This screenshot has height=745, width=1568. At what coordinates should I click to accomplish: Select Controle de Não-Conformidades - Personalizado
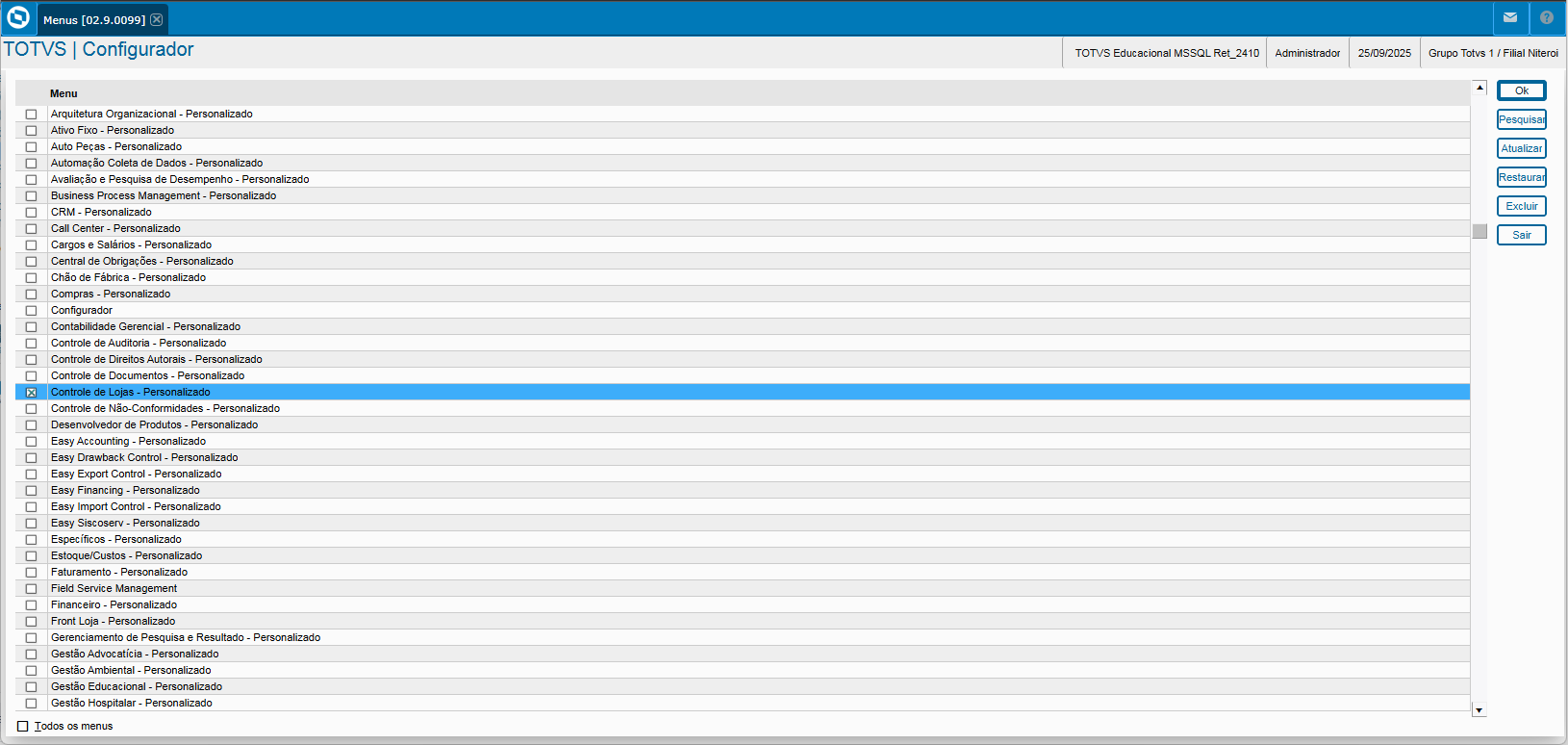[x=743, y=408]
